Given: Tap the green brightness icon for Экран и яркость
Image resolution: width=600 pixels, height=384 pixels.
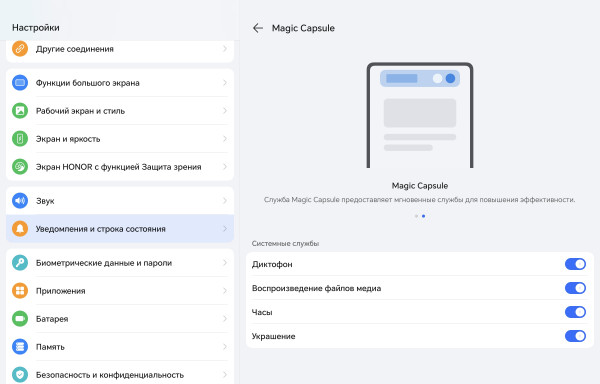Looking at the screenshot, I should (x=20, y=139).
